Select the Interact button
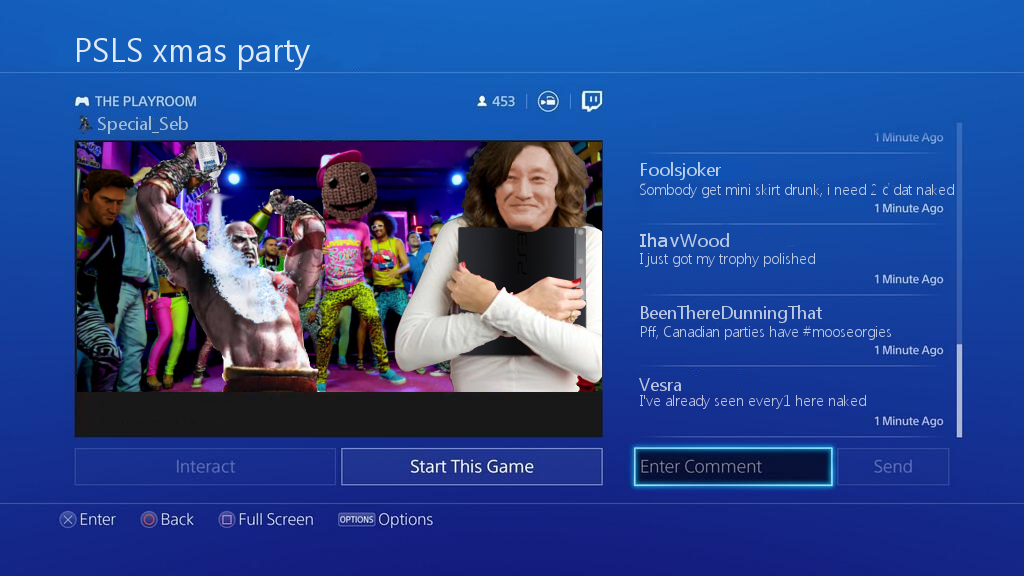 point(205,466)
